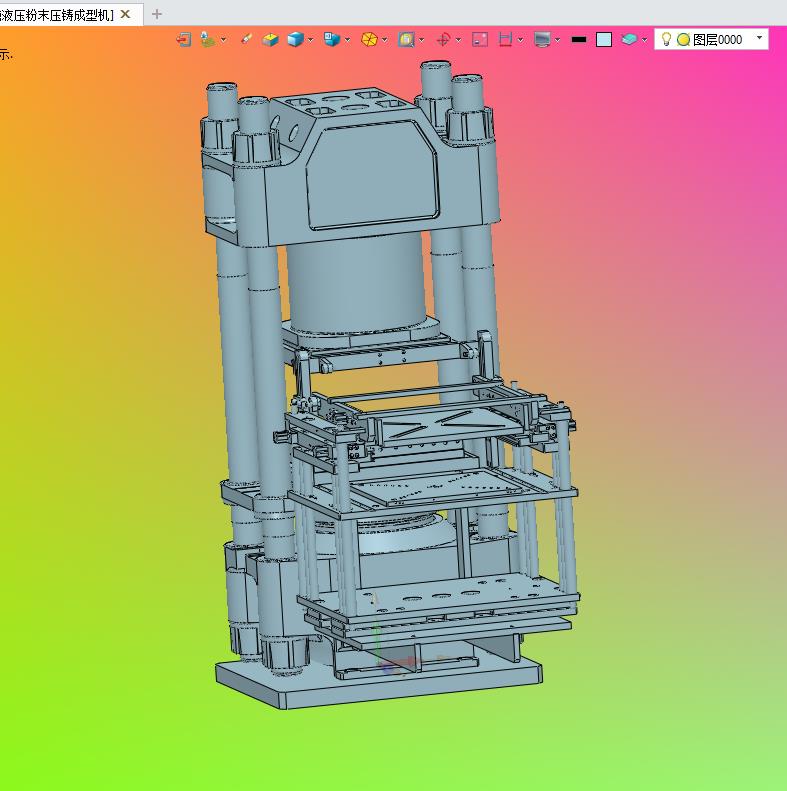
Task: Close the 液压粉末压铸成型机 tab
Action: pos(126,14)
